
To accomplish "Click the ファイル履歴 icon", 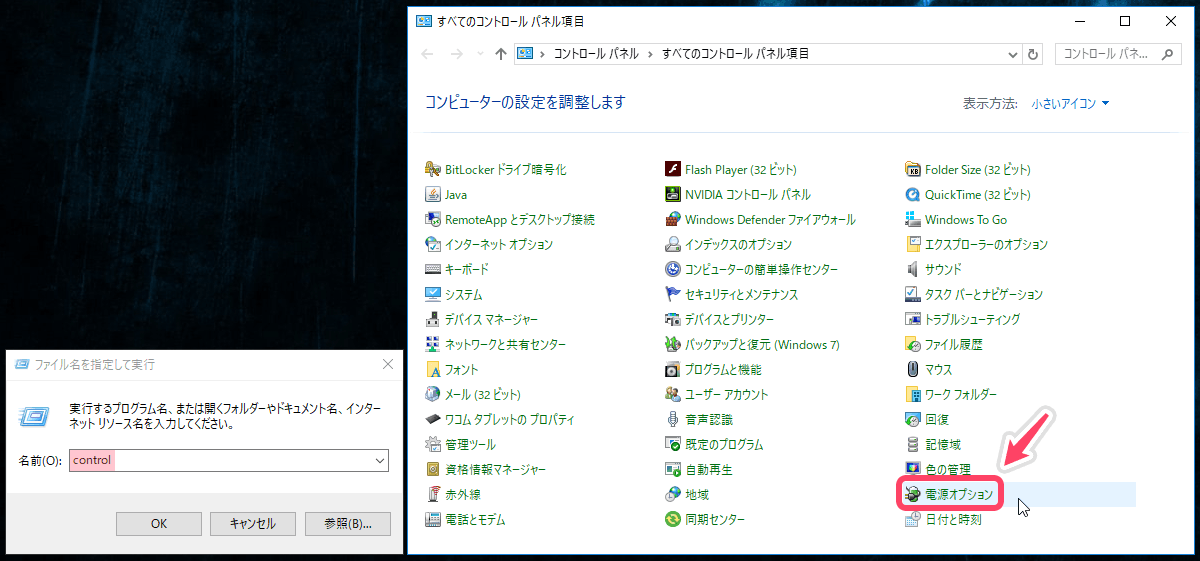I will pyautogui.click(x=913, y=345).
